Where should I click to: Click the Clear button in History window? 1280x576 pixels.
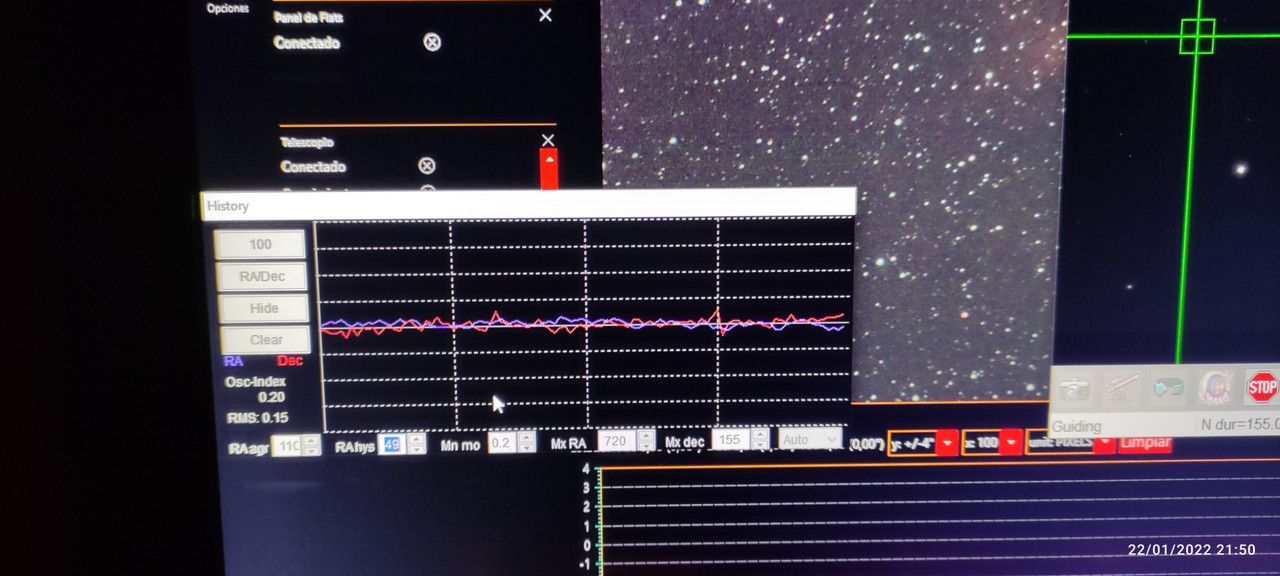[266, 340]
